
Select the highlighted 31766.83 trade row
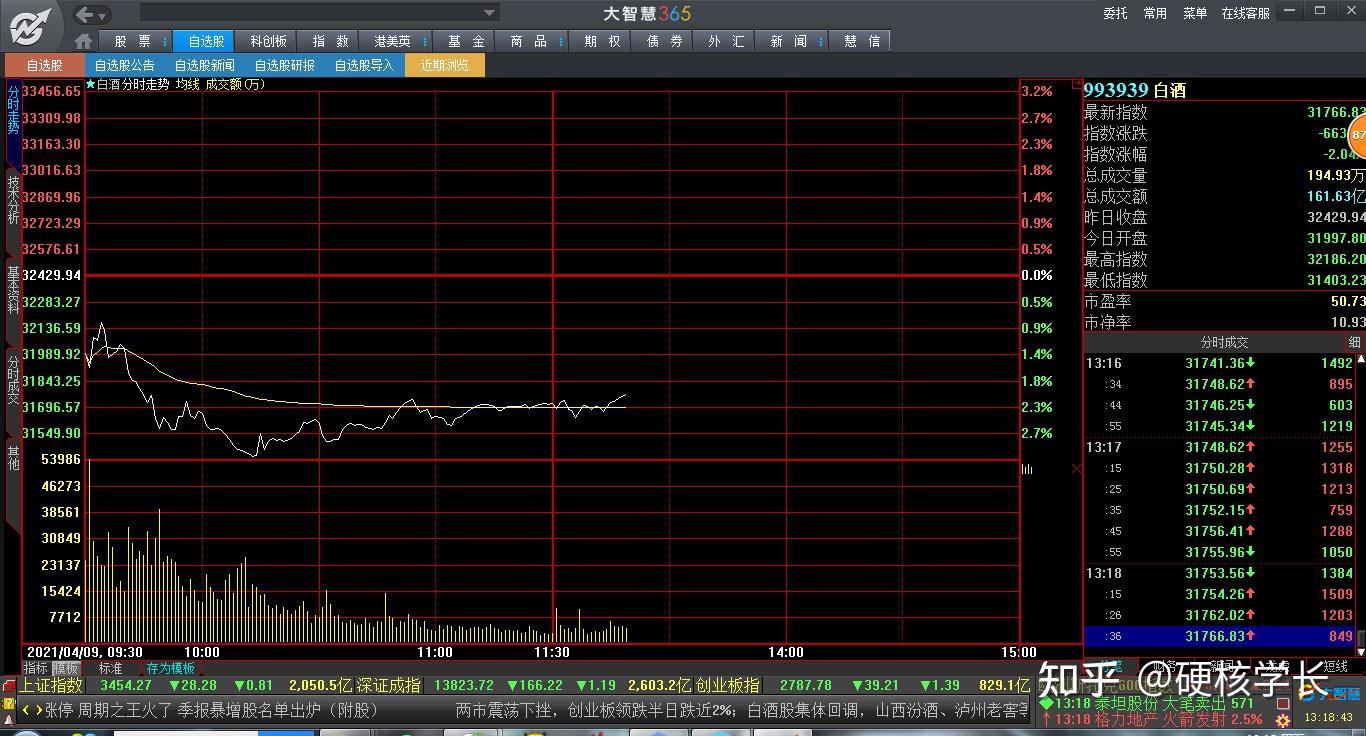tap(1218, 636)
